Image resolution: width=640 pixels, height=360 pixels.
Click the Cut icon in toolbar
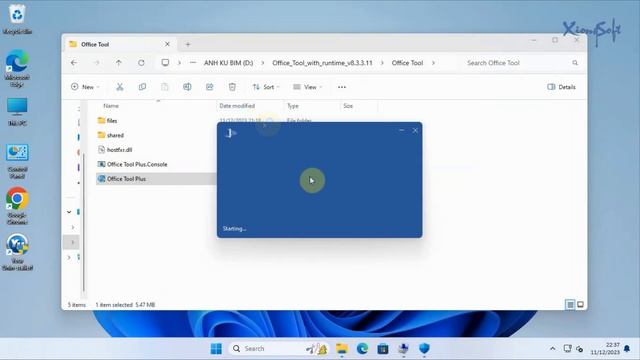pos(120,87)
